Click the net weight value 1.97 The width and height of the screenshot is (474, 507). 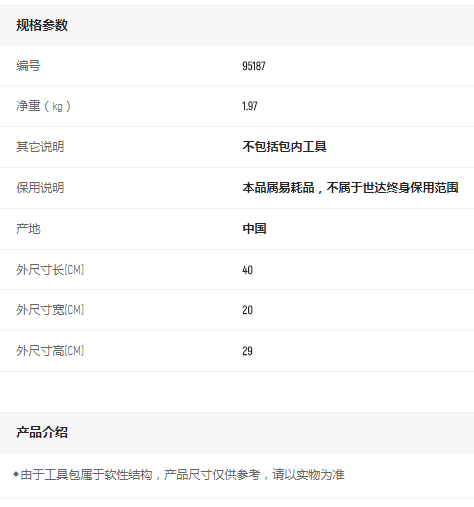(x=250, y=106)
